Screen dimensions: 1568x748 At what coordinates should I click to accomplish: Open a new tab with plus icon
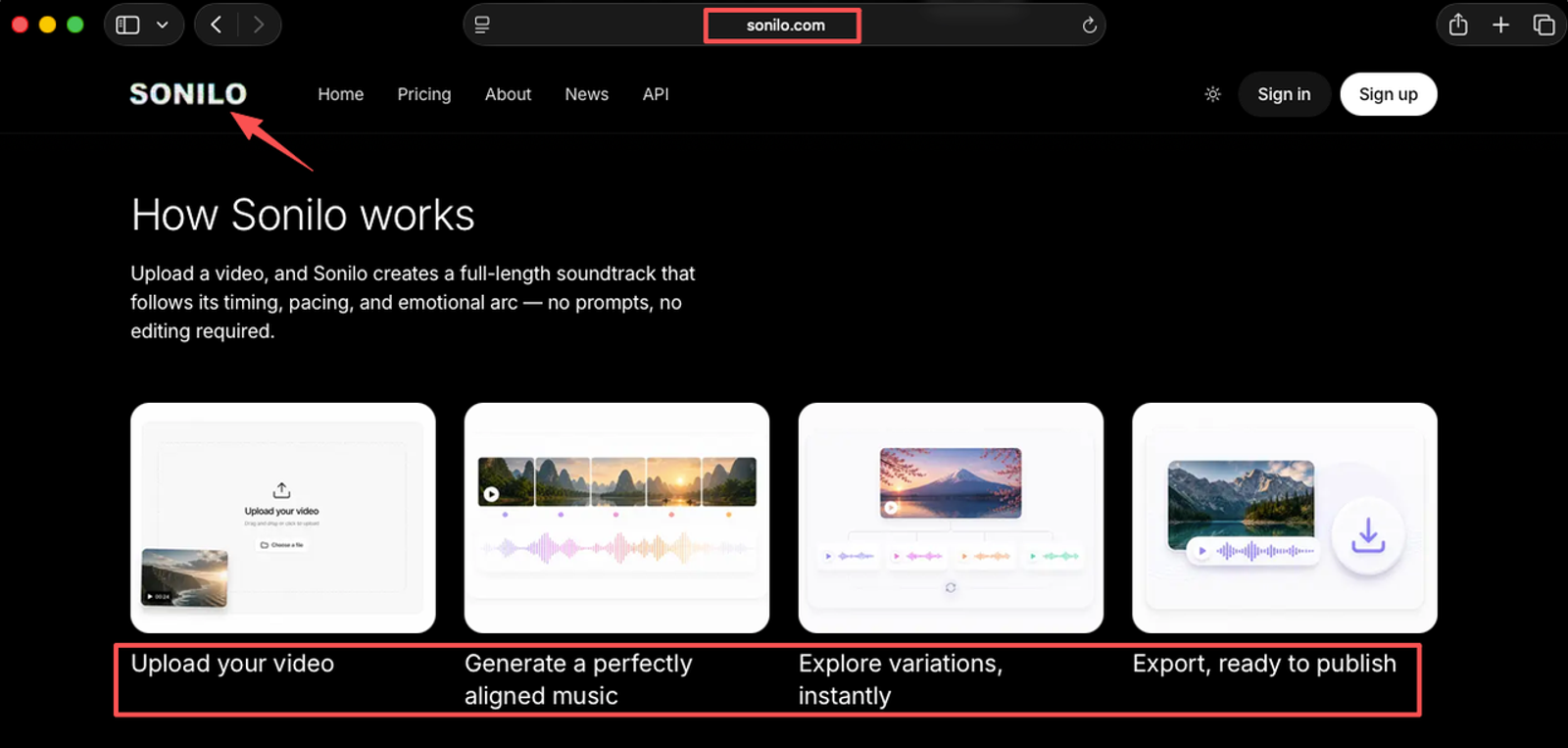pyautogui.click(x=1500, y=25)
